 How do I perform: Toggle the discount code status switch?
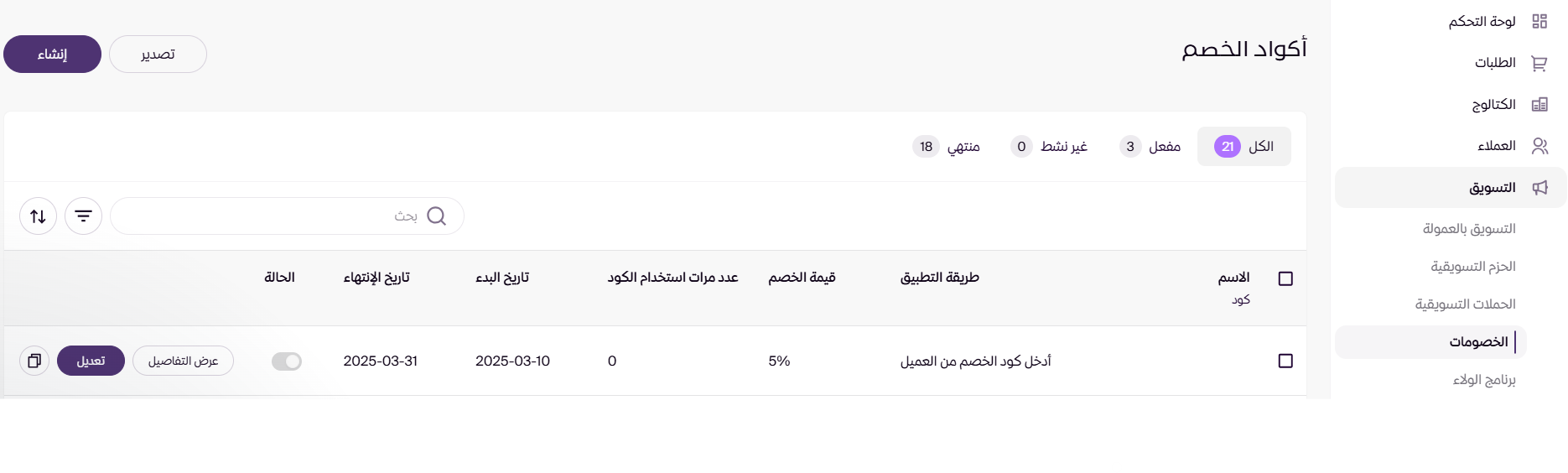pos(287,361)
